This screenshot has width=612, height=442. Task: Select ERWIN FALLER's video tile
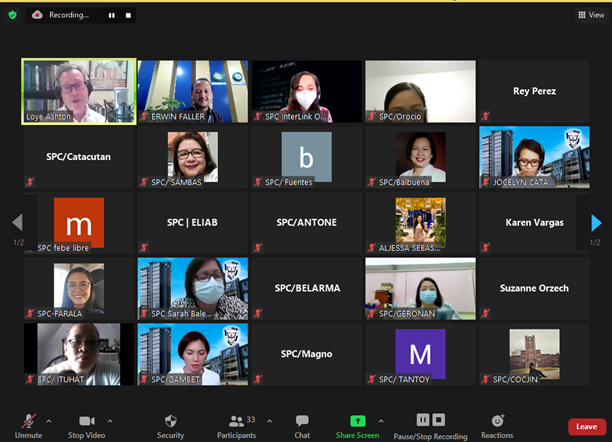coord(193,91)
